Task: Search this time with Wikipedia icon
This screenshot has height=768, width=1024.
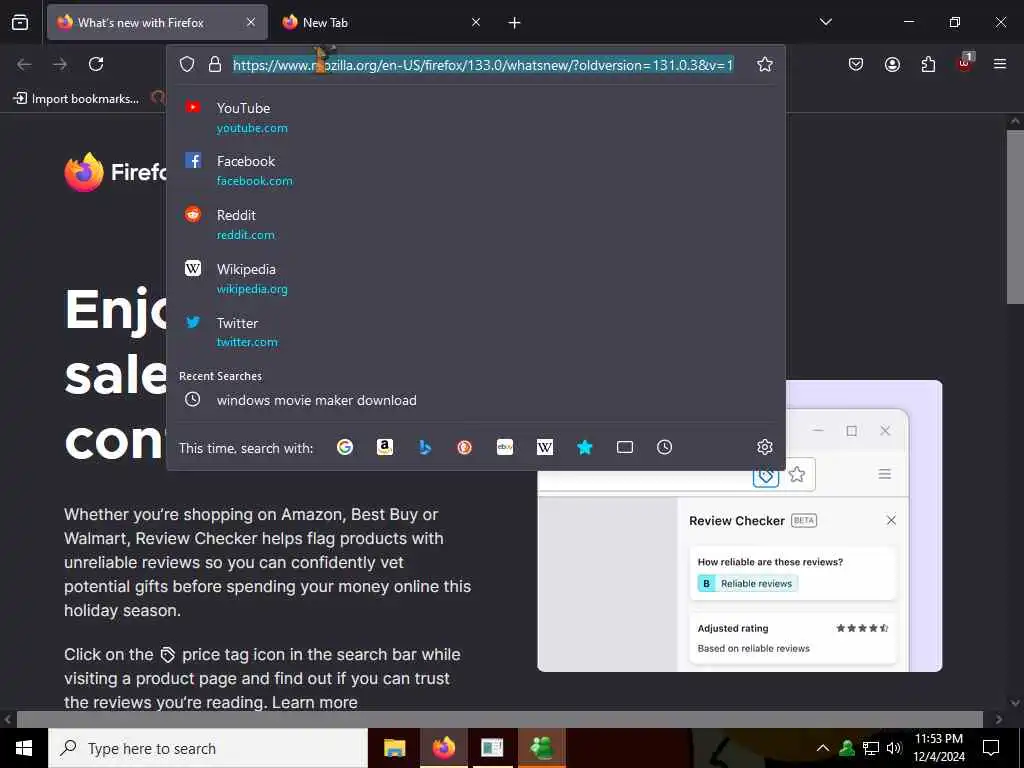Action: pyautogui.click(x=545, y=447)
